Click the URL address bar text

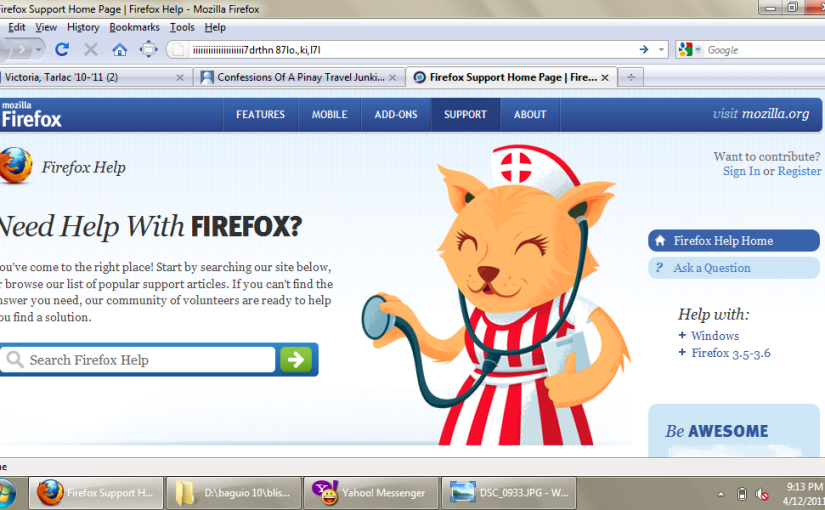(x=256, y=50)
